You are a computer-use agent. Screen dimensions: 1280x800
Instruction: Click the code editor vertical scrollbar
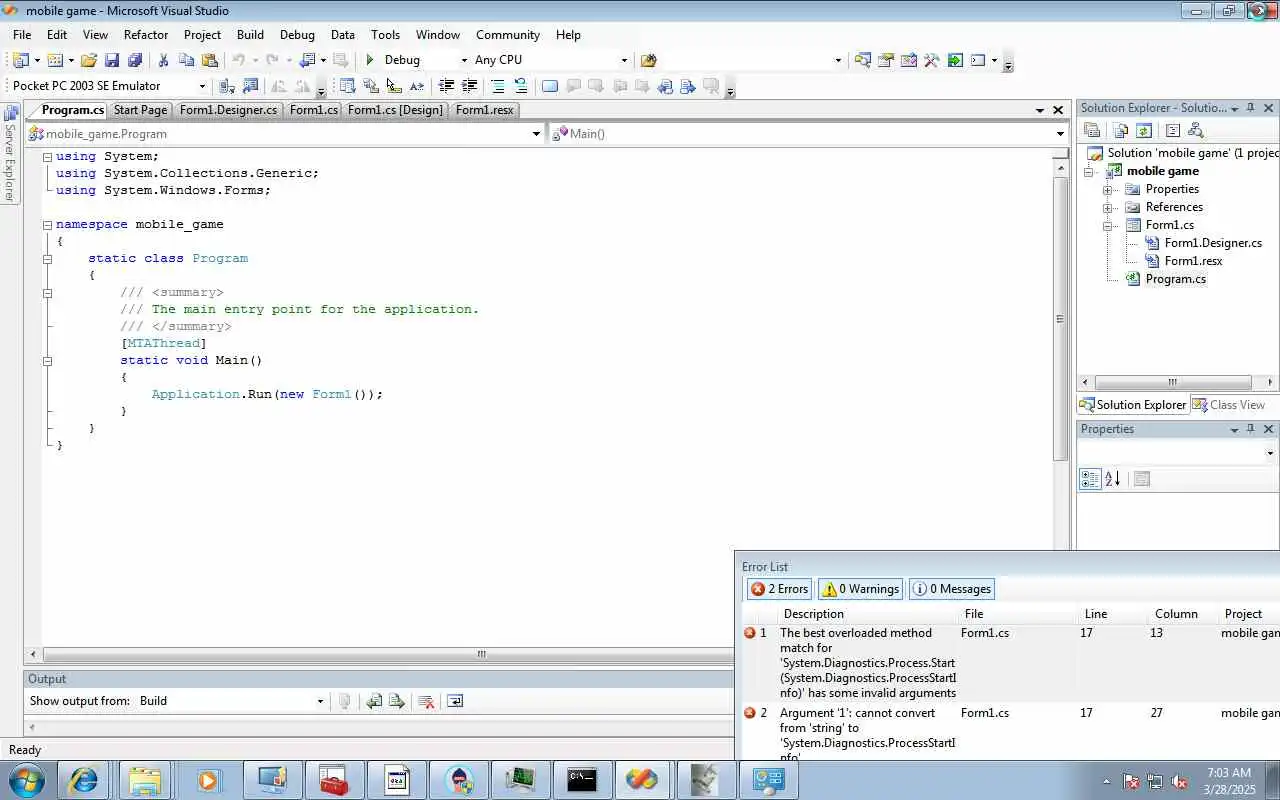click(x=1061, y=318)
